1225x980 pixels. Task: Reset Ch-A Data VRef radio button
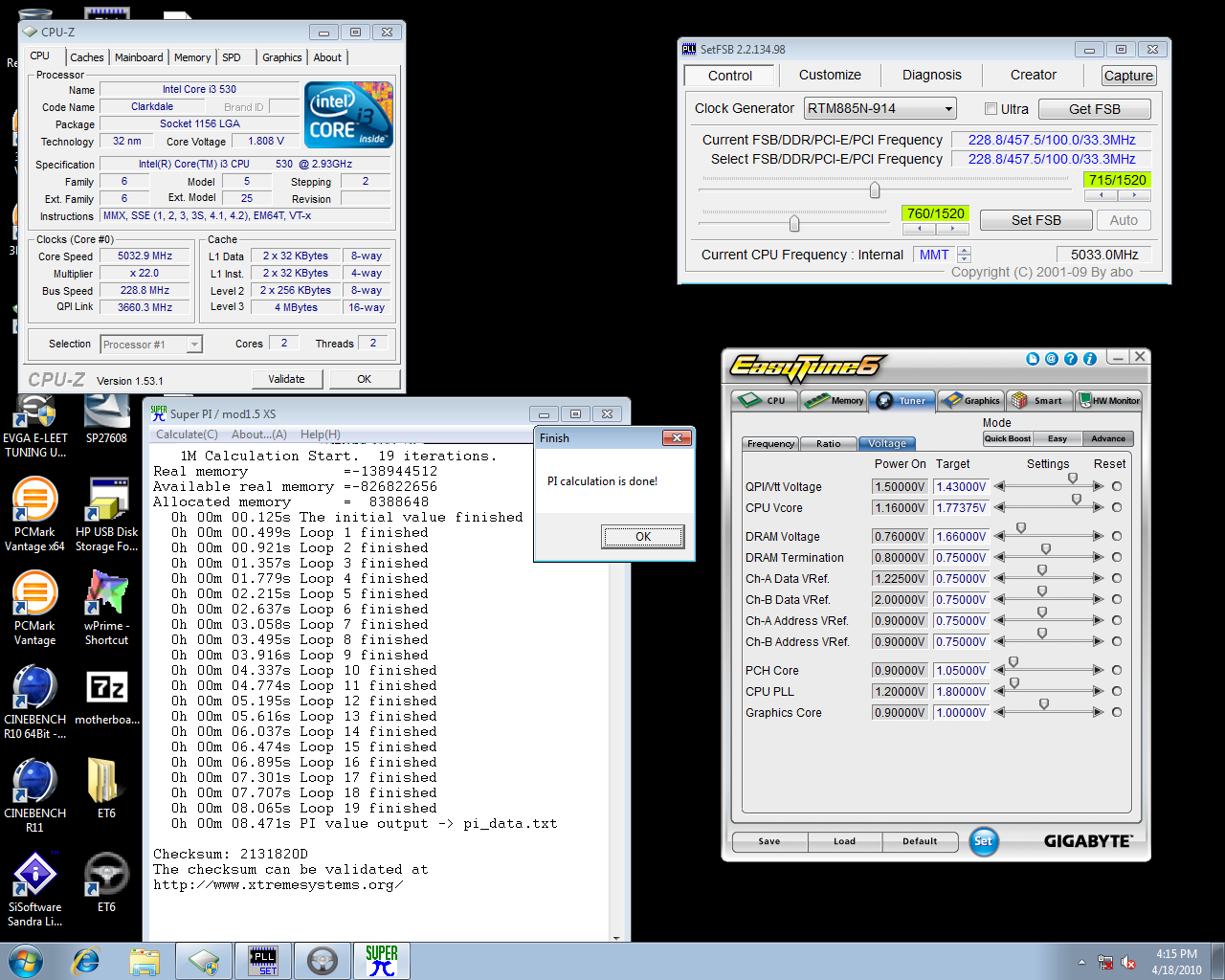[x=1117, y=578]
